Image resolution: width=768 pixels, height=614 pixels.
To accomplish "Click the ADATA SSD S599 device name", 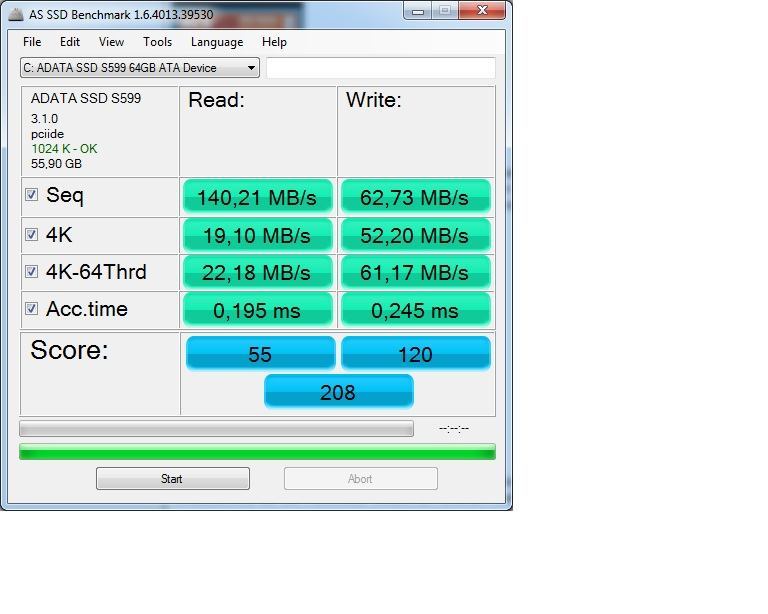I will pos(86,98).
